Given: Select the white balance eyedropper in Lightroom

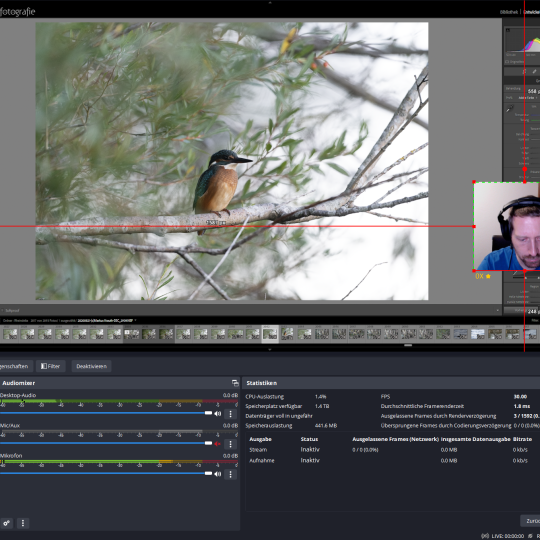Looking at the screenshot, I should point(510,109).
